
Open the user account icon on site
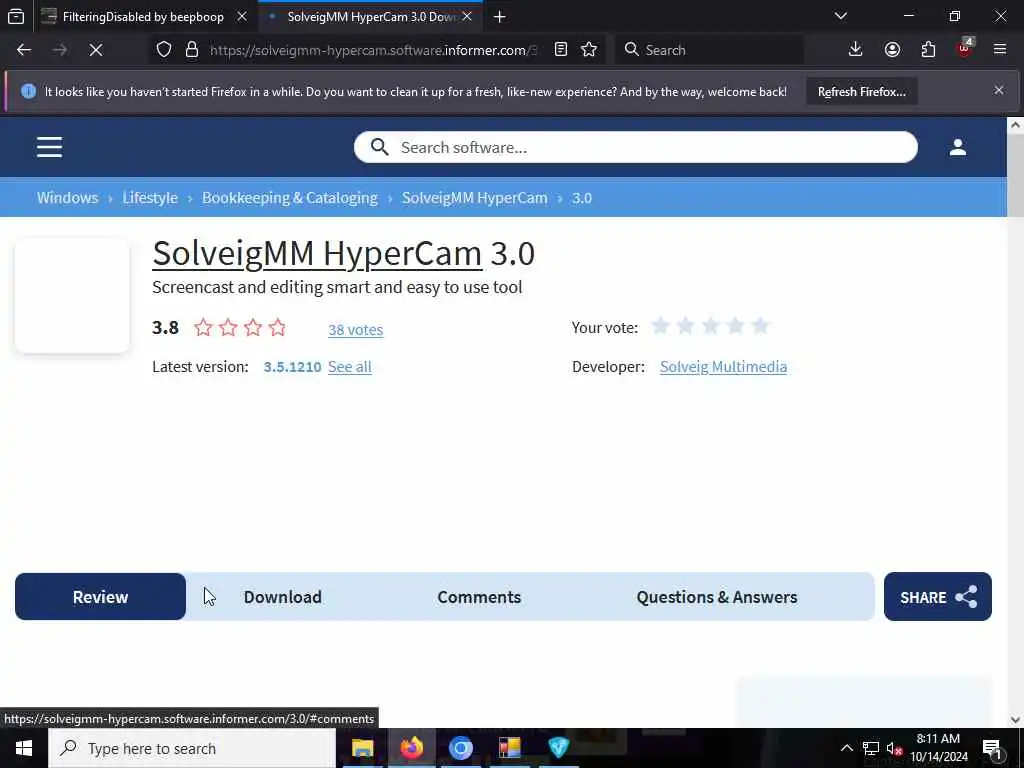pyautogui.click(x=957, y=148)
